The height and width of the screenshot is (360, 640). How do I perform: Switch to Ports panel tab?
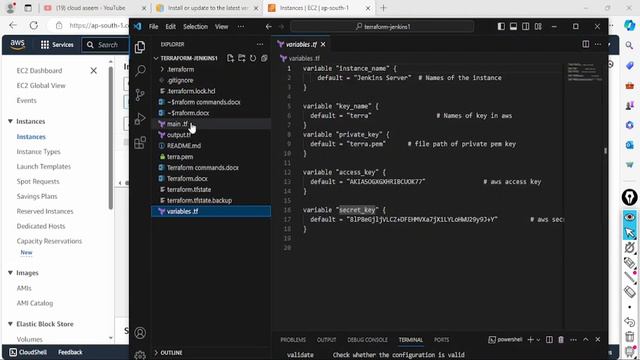[x=441, y=340]
